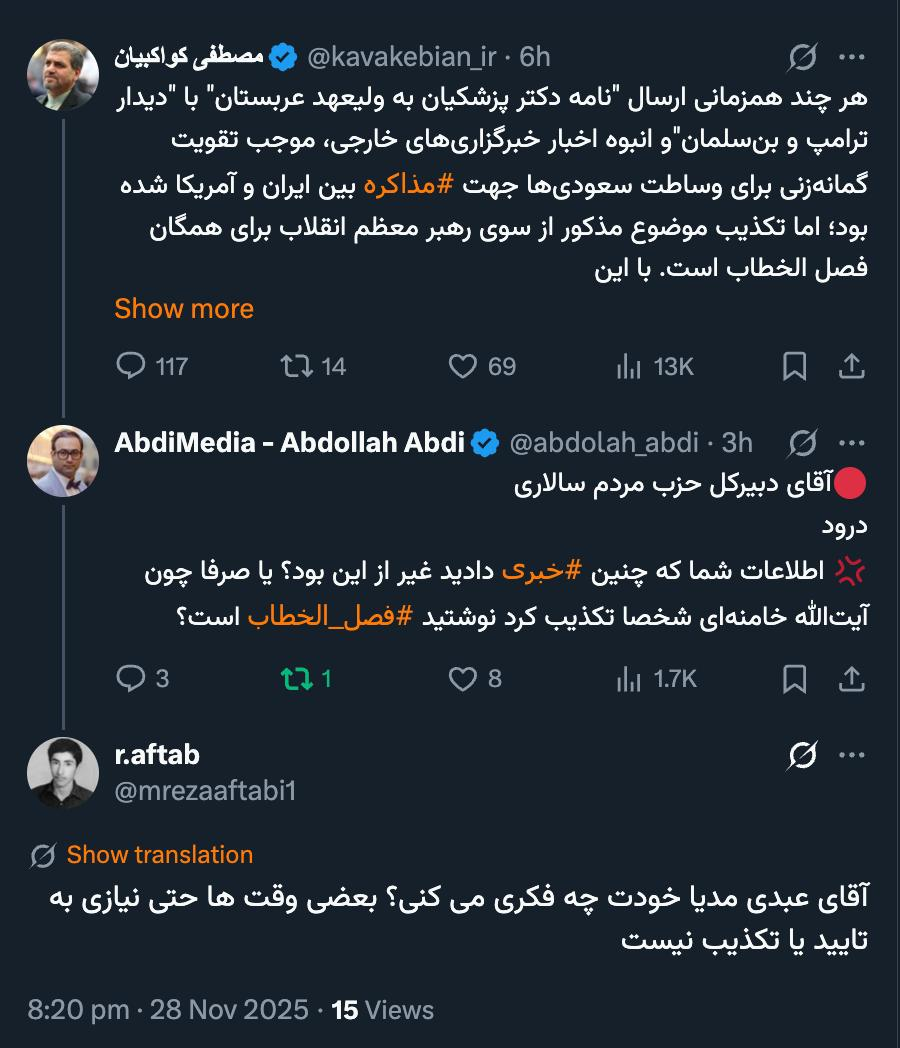This screenshot has height=1048, width=900.
Task: Reply to Kavakebian's tweet
Action: pos(131,367)
